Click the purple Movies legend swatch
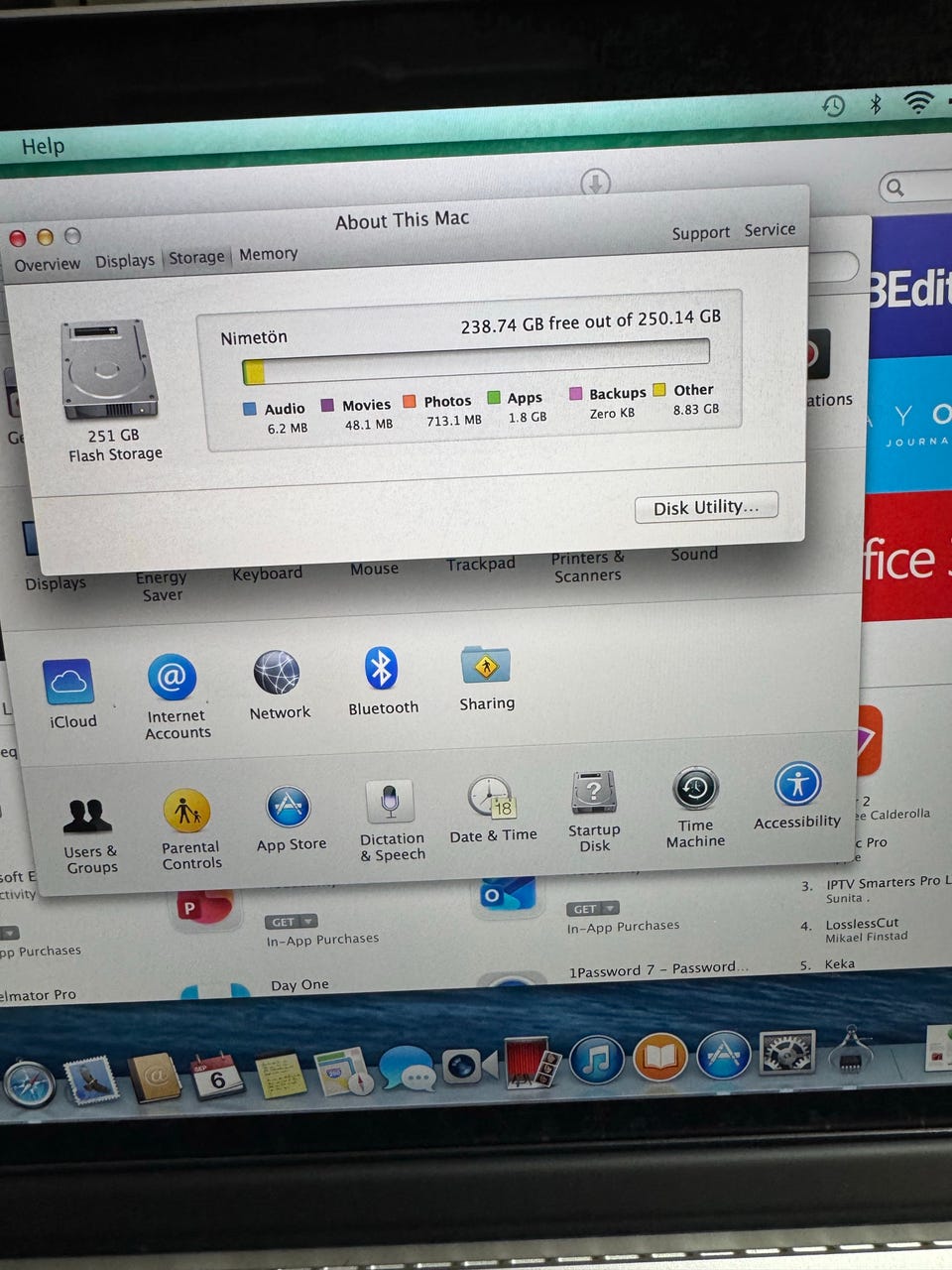Viewport: 952px width, 1270px height. (x=328, y=405)
